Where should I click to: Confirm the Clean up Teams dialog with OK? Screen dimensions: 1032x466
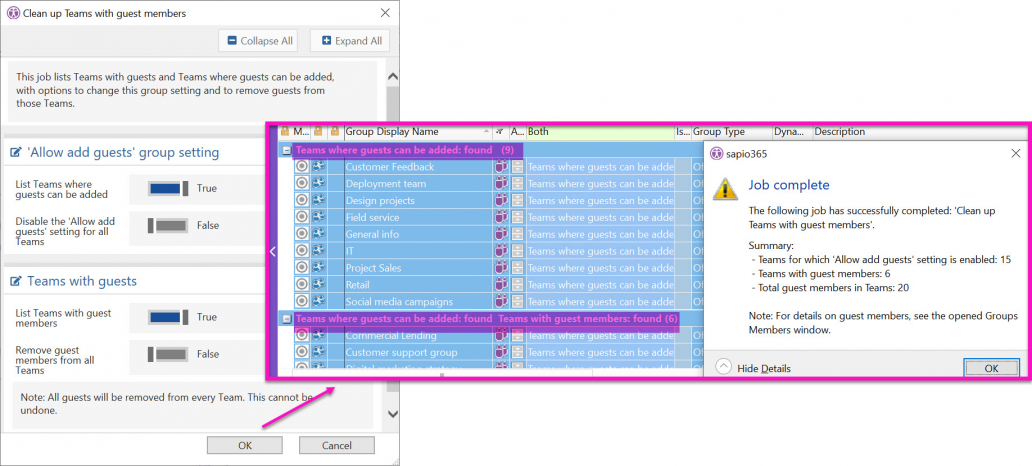pyautogui.click(x=245, y=446)
